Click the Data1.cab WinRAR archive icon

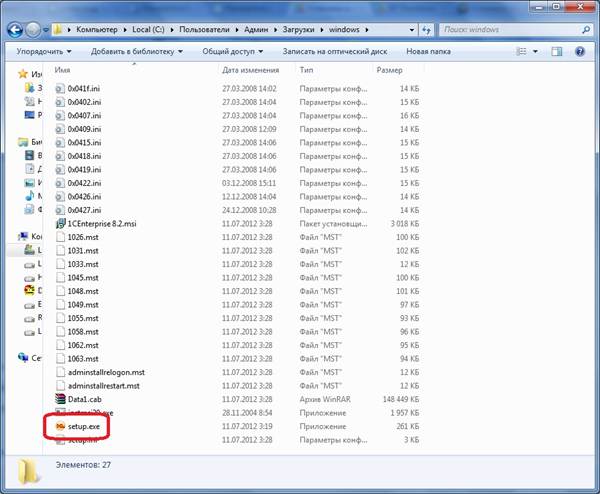tap(62, 398)
